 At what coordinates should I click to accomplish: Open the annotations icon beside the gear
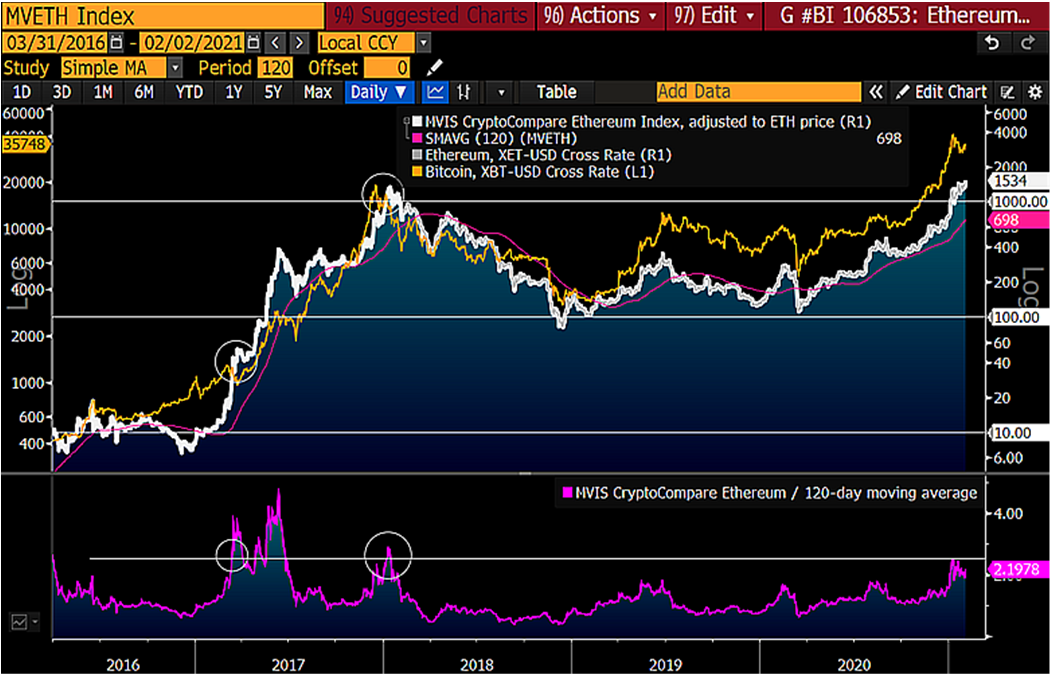(x=1009, y=92)
